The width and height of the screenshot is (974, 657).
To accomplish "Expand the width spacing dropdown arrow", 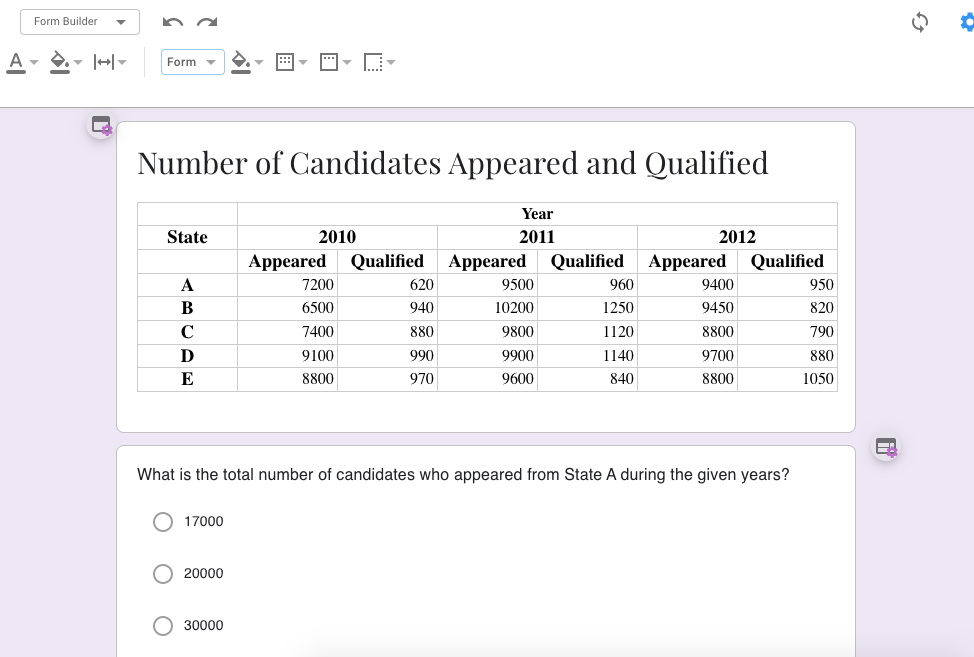I will pos(122,62).
